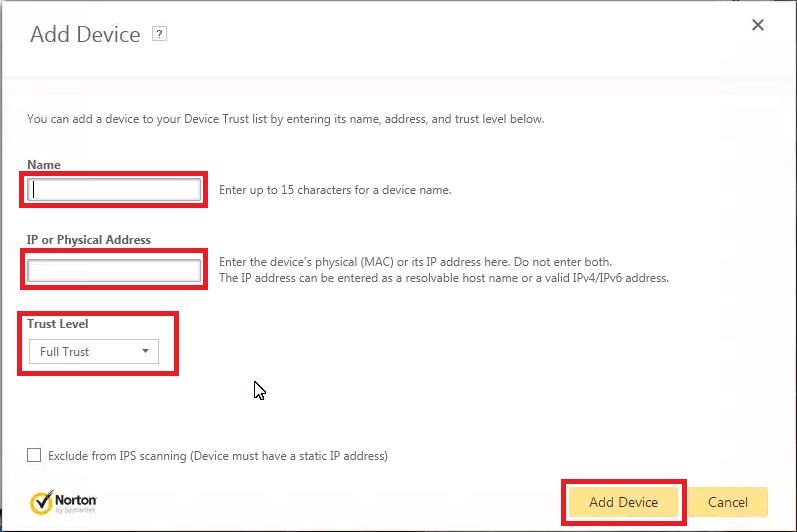This screenshot has width=797, height=532.
Task: Click the Trust Level dropdown arrow
Action: (145, 351)
